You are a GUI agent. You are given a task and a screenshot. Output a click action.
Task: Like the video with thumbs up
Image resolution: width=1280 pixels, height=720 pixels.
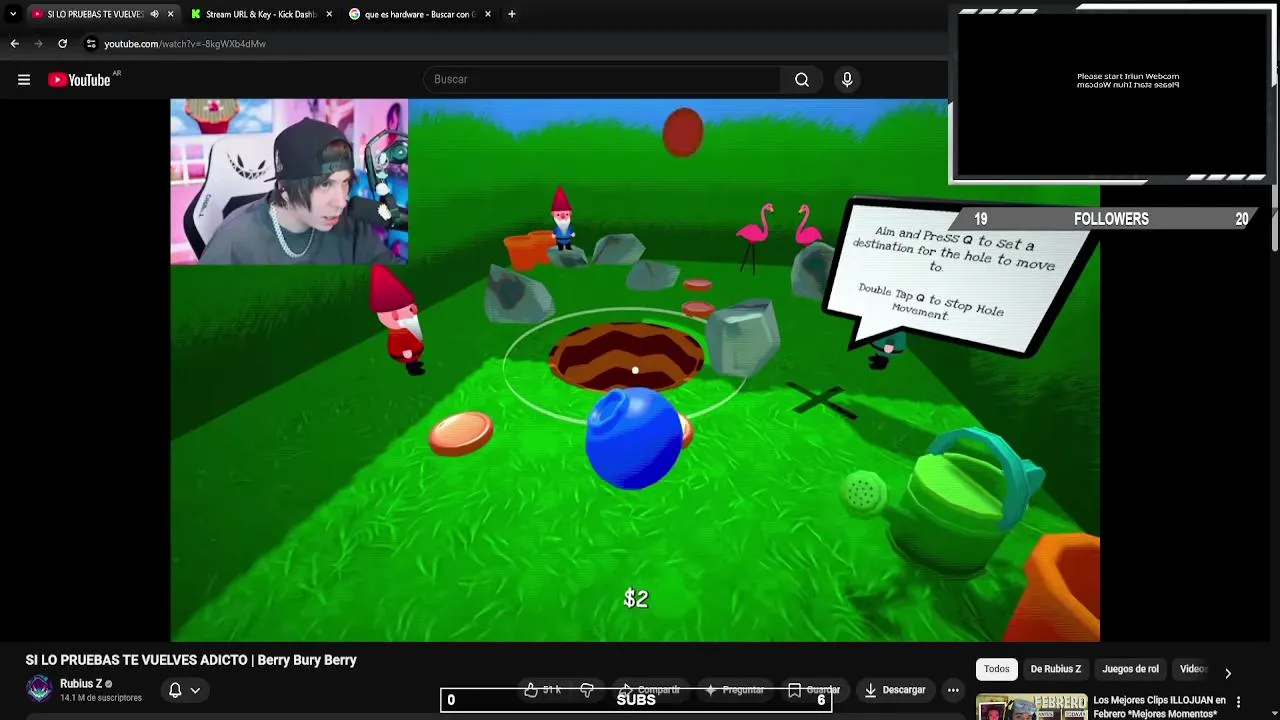click(543, 690)
